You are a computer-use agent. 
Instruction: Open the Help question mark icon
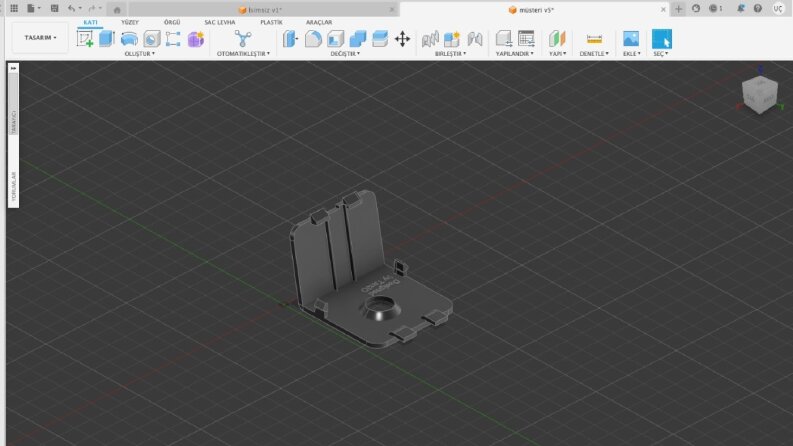pos(758,9)
